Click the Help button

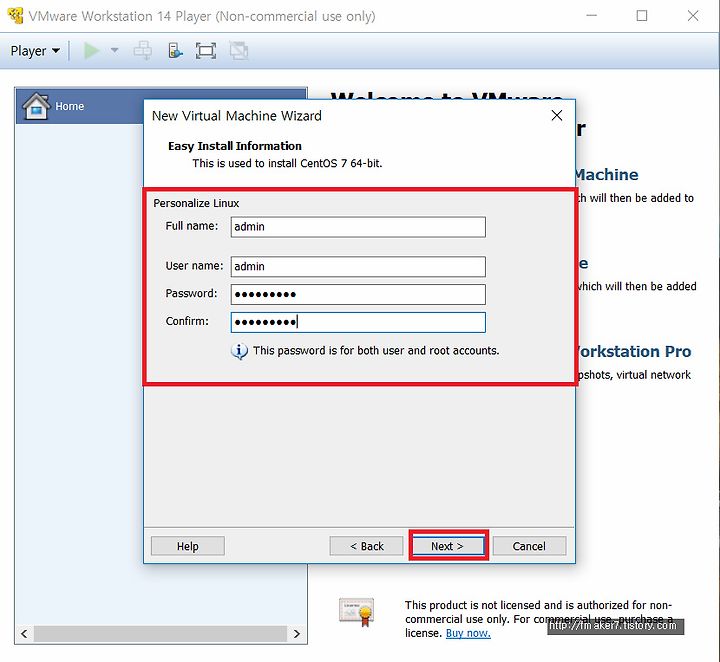188,546
